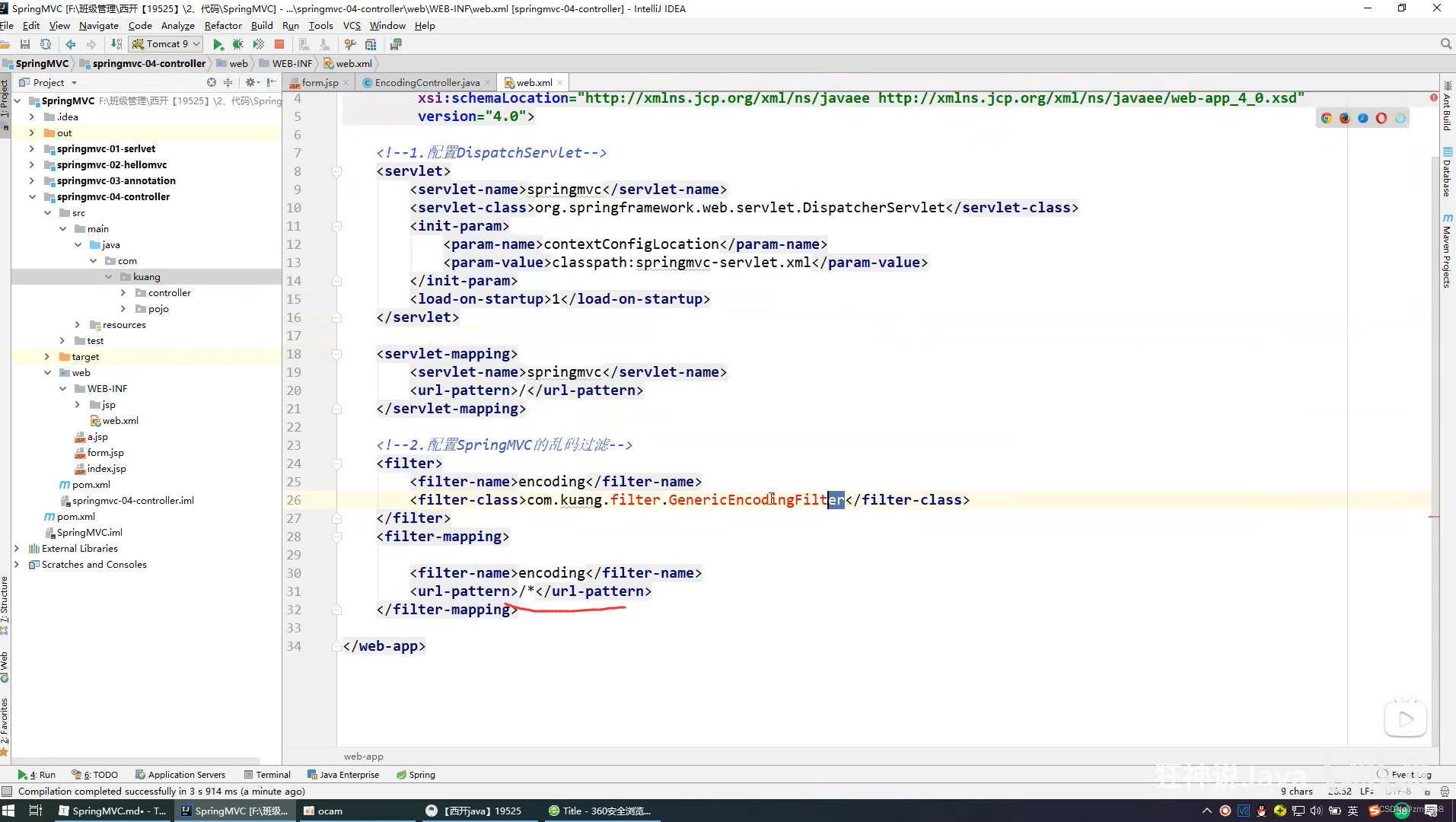Image resolution: width=1456 pixels, height=822 pixels.
Task: Fold the servlet tag at line 8
Action: 336,171
